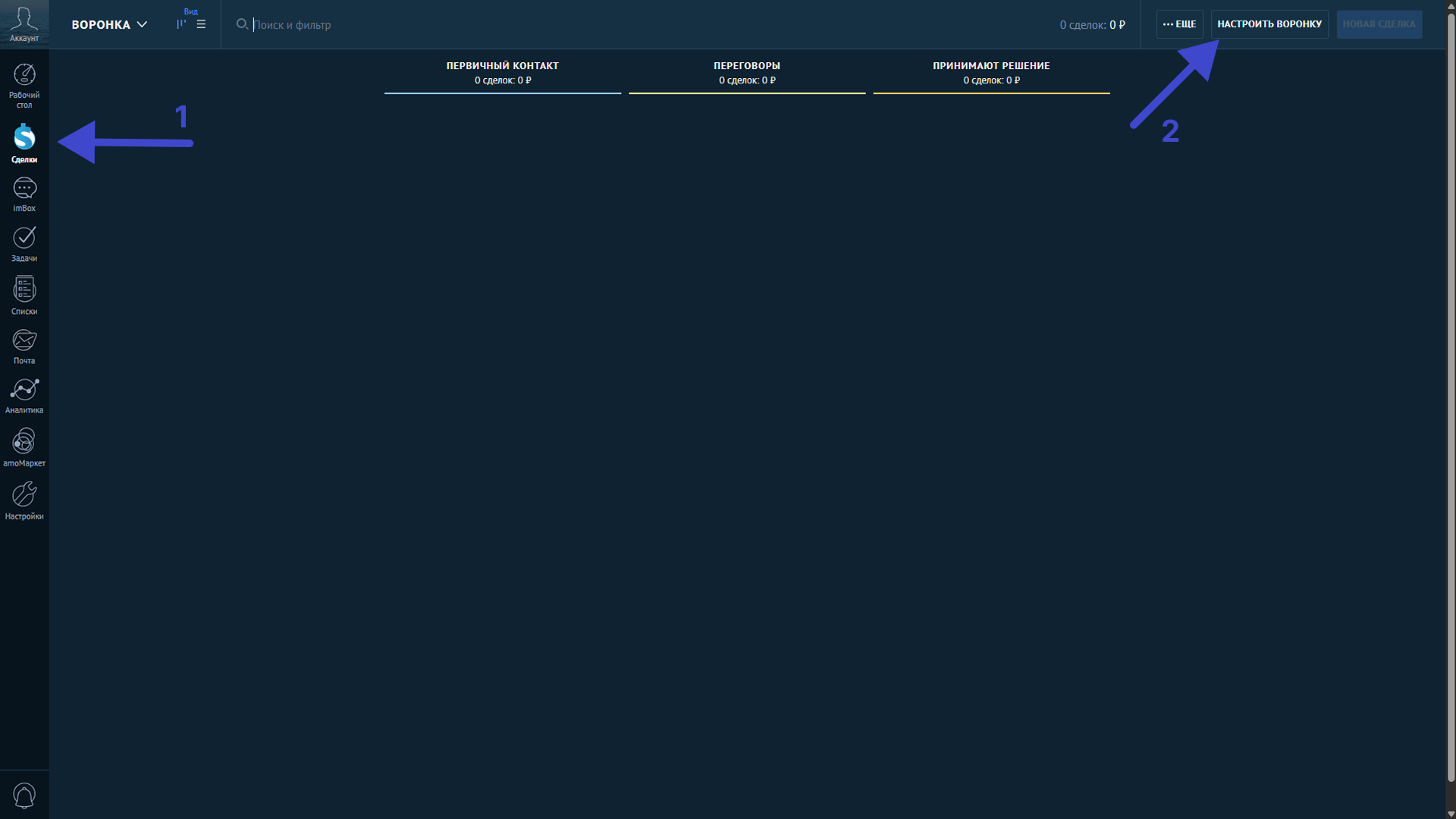Image resolution: width=1456 pixels, height=819 pixels.
Task: Switch to list view
Action: click(x=201, y=24)
